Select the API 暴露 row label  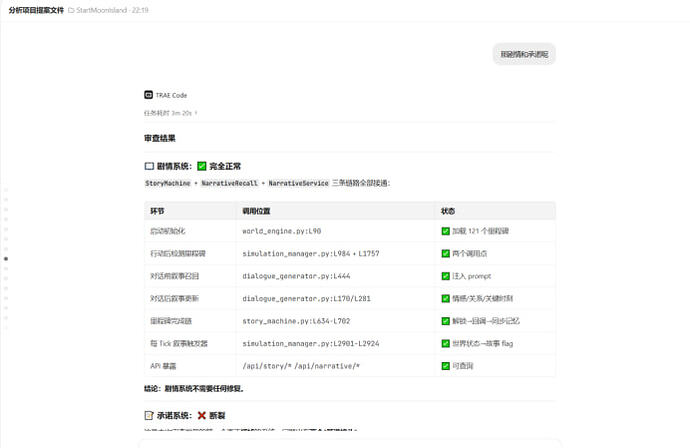click(x=163, y=366)
